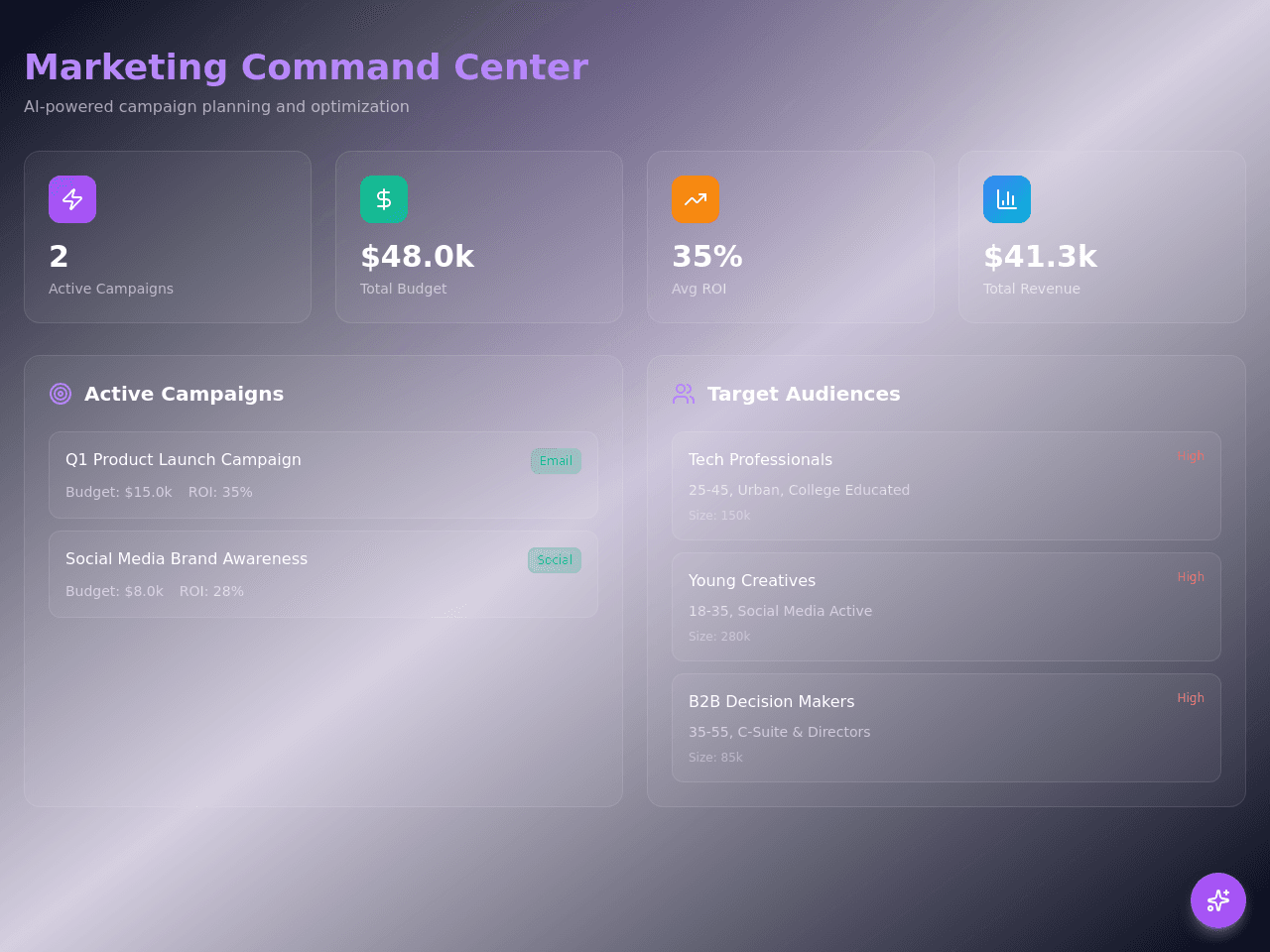Click the Size: 85k text
Image resolution: width=1270 pixels, height=952 pixels.
pos(715,758)
